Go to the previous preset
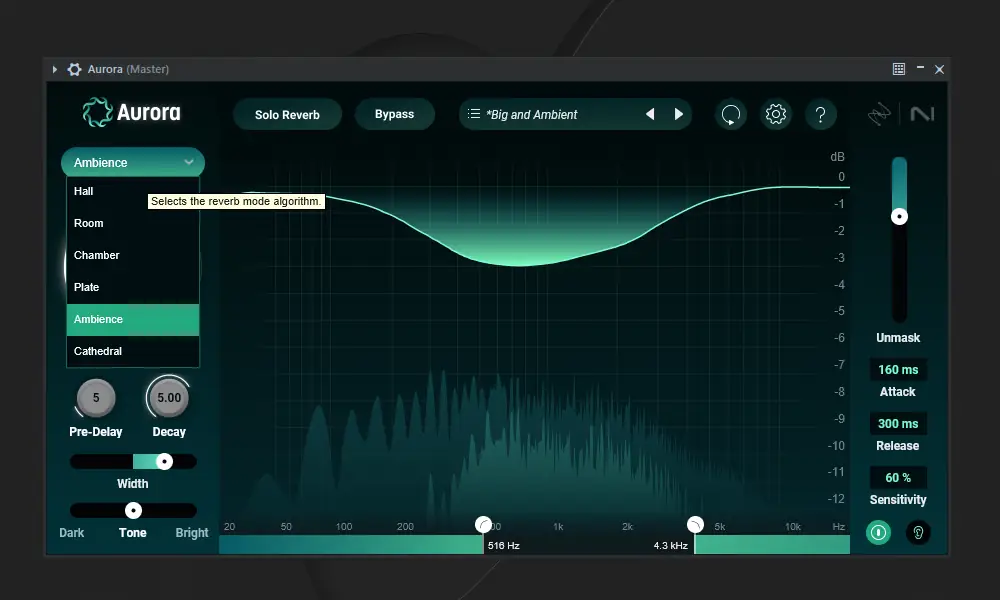Screen dimensions: 1000x600 coord(650,114)
